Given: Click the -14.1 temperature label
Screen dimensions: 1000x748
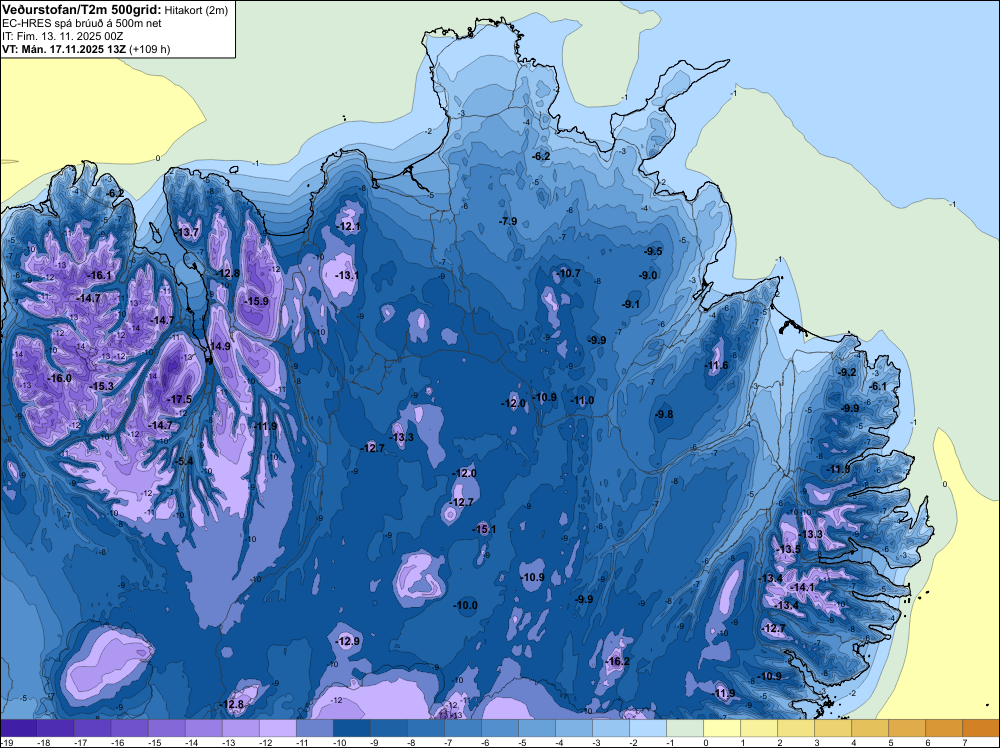Looking at the screenshot, I should tap(802, 587).
